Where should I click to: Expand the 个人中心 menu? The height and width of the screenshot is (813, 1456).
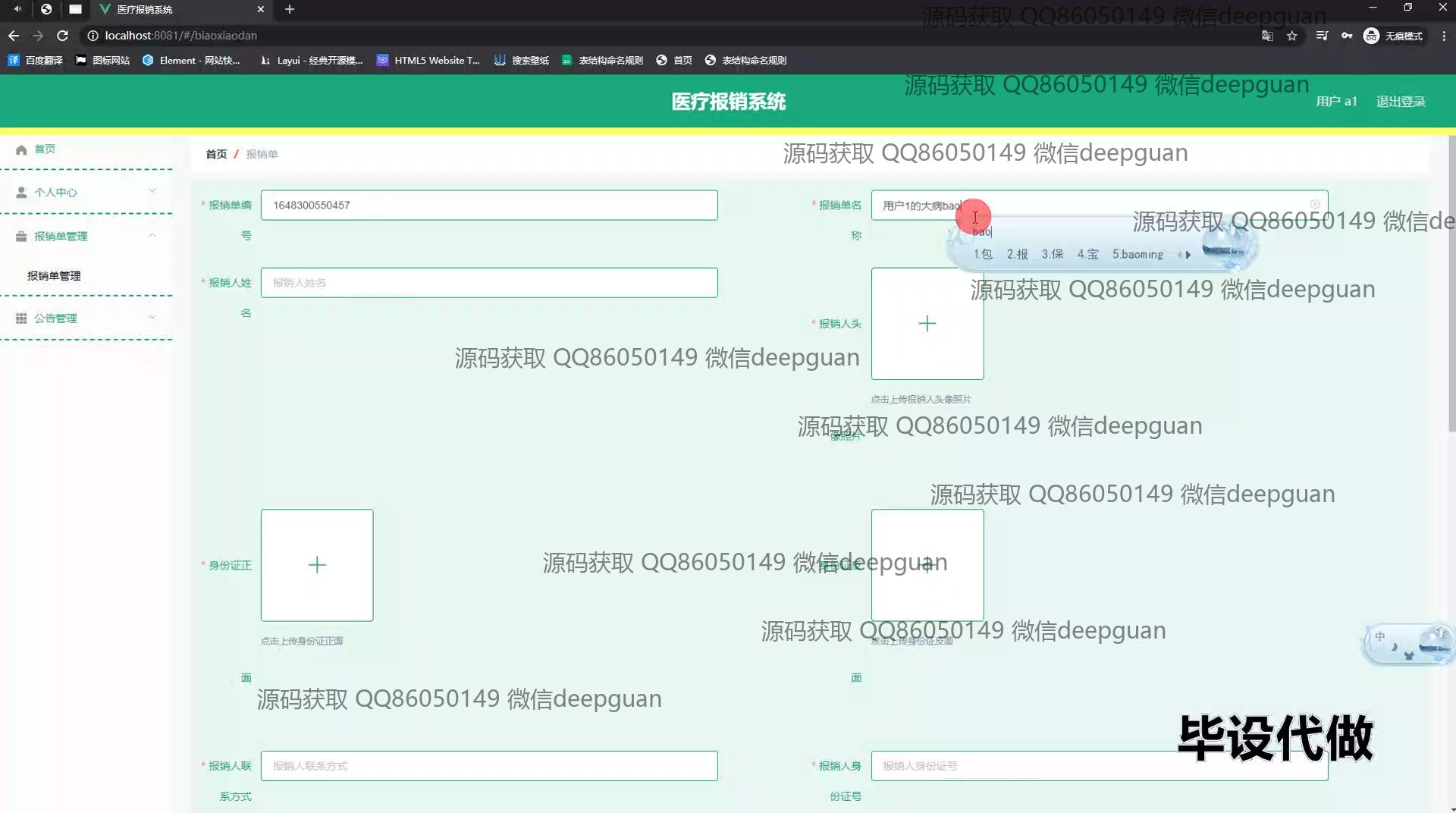point(87,192)
